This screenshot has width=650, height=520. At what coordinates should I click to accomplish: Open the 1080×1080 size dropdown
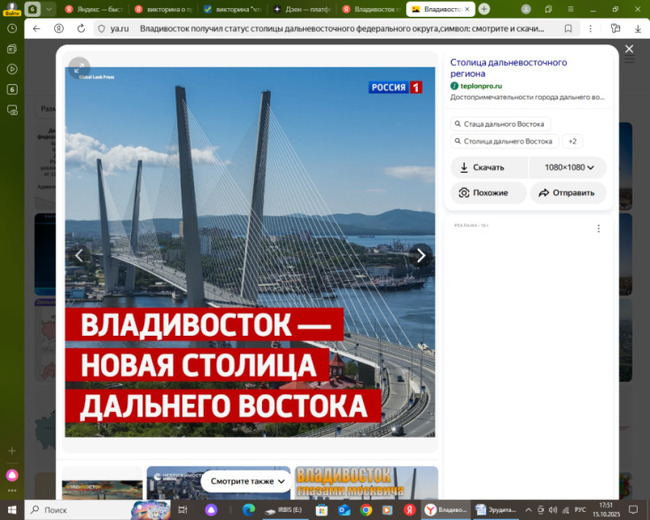[568, 168]
